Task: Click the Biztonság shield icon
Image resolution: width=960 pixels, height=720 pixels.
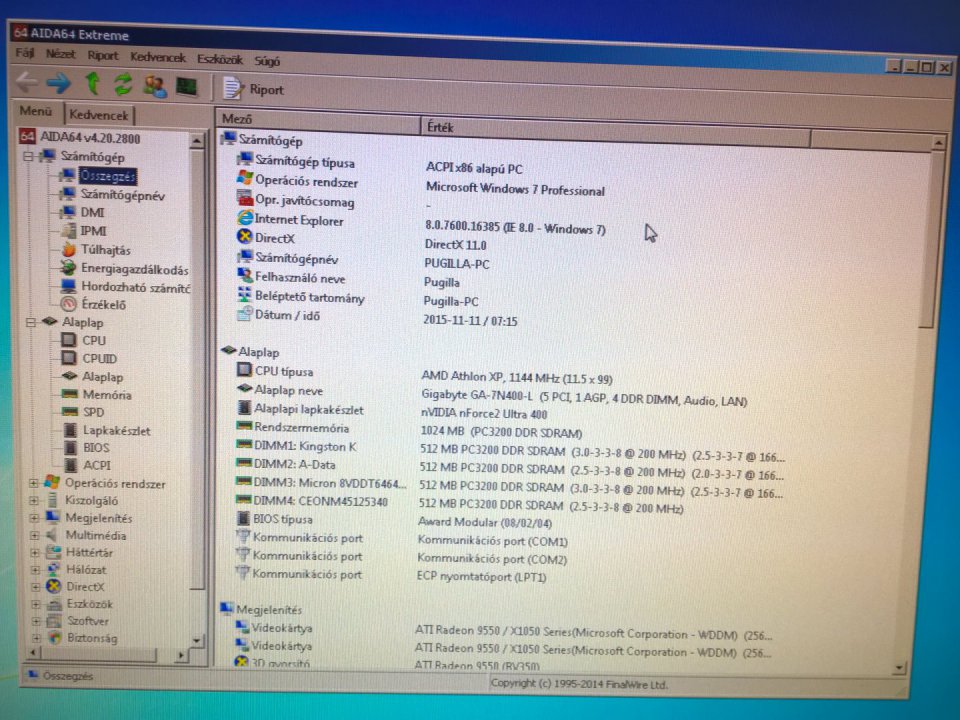Action: [x=55, y=638]
